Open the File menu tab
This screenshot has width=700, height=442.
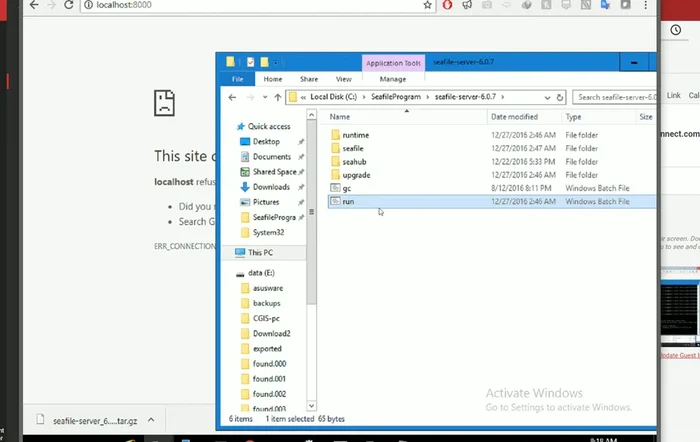(x=237, y=78)
